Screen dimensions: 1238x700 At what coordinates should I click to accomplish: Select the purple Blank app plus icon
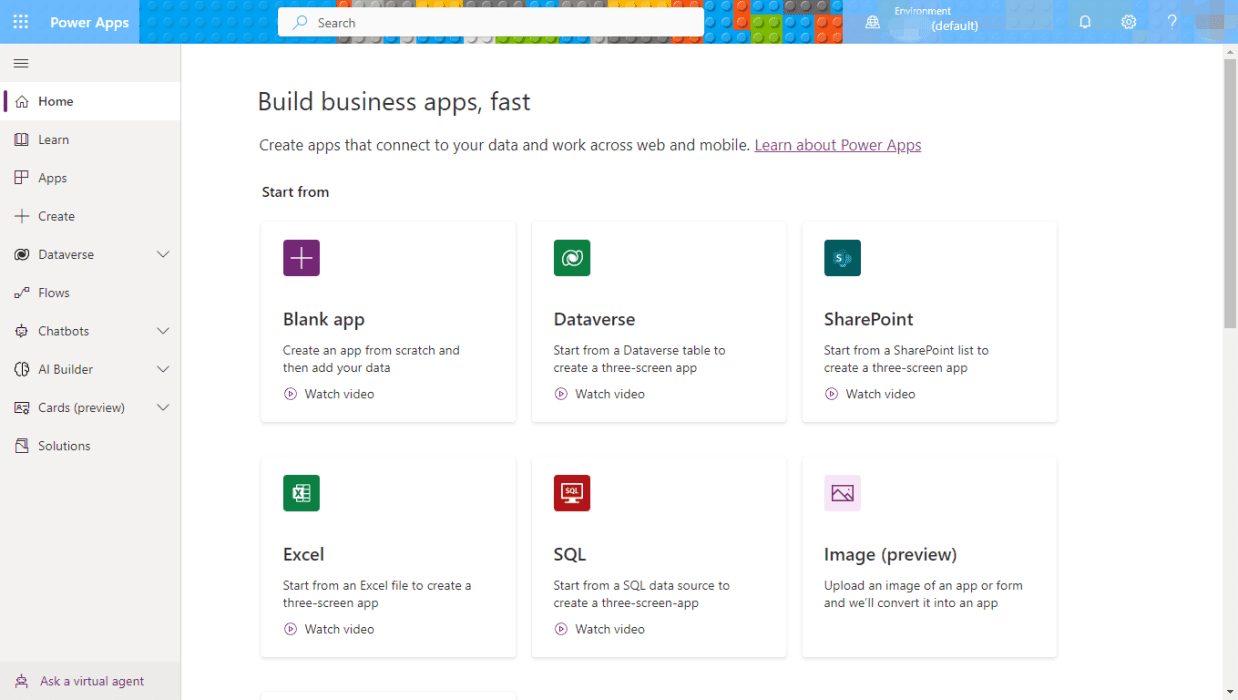click(301, 257)
